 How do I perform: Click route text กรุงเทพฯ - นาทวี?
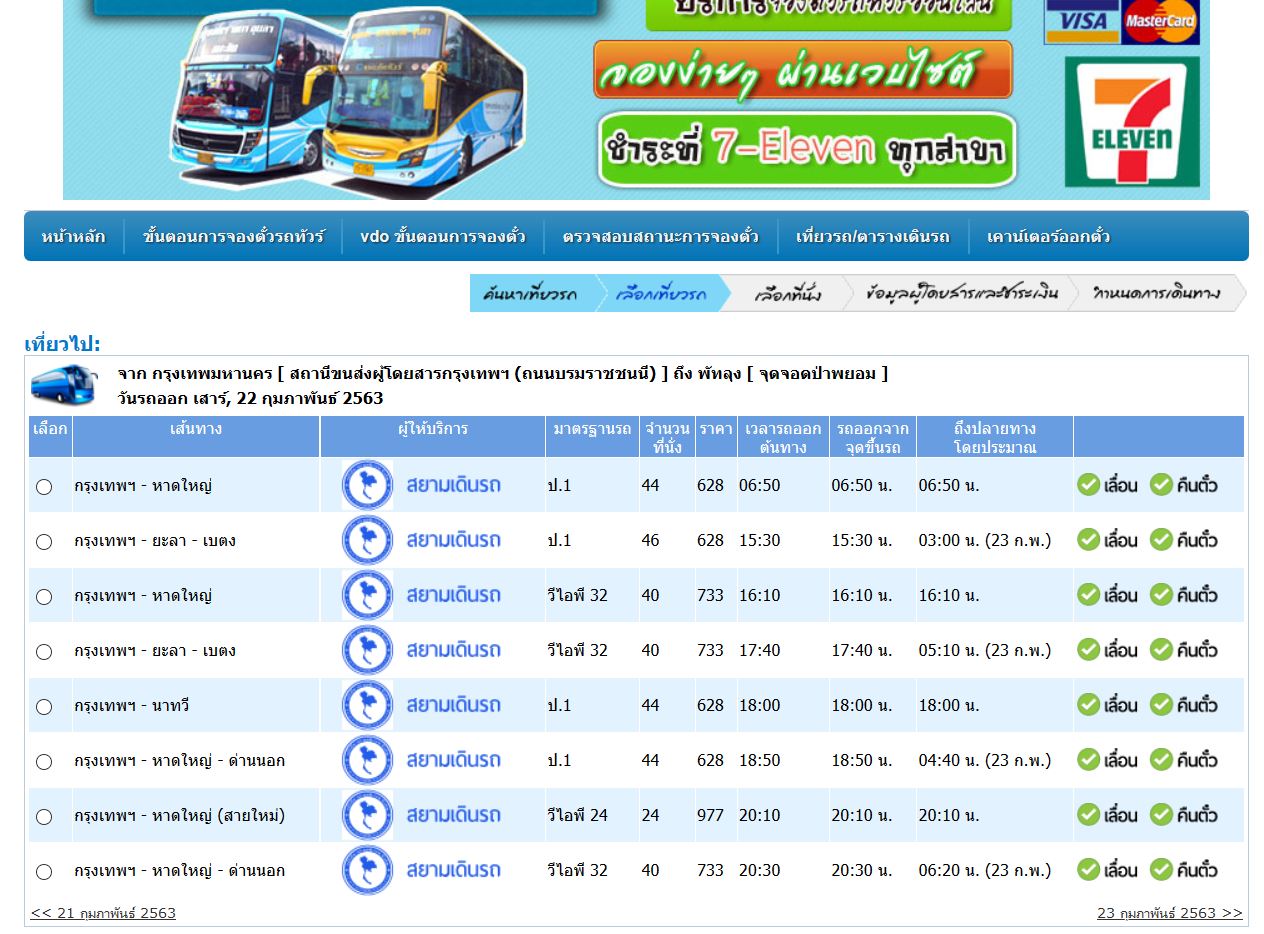[131, 706]
